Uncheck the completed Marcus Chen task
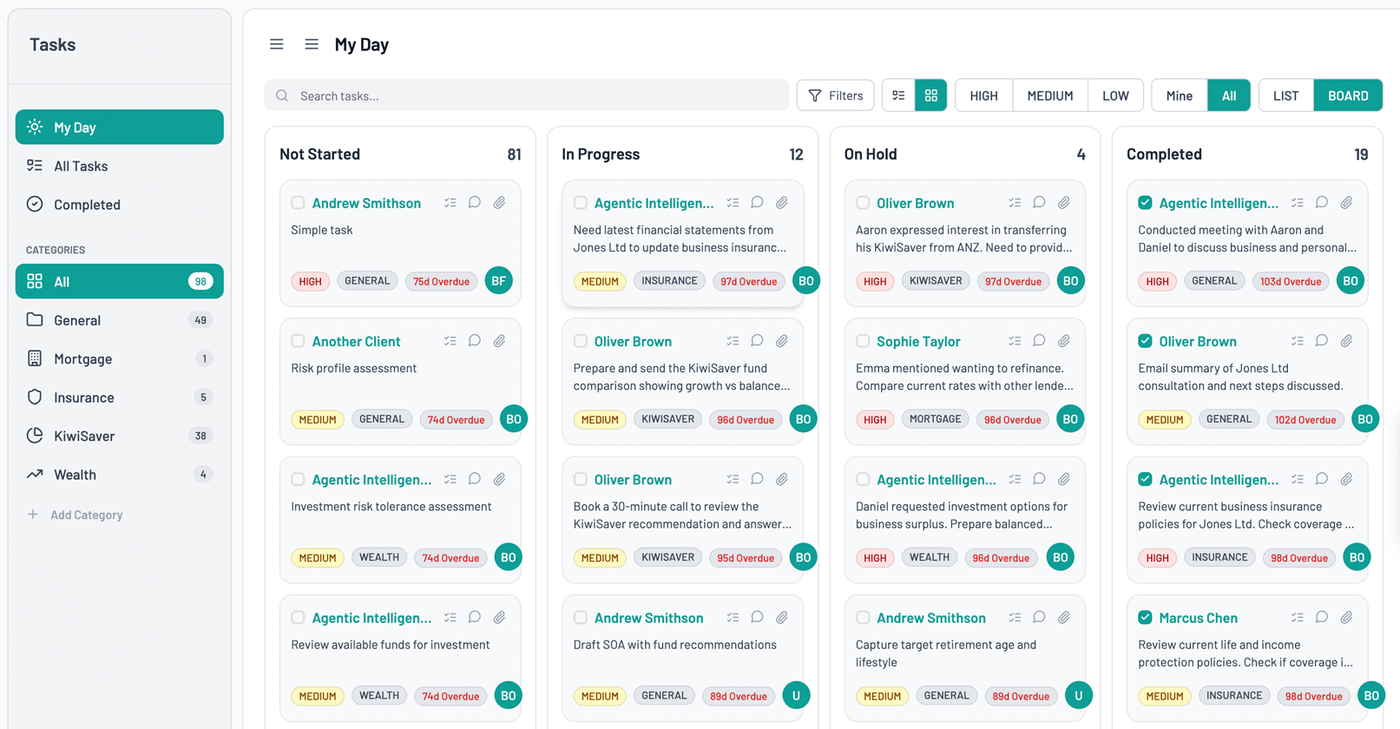Image resolution: width=1400 pixels, height=729 pixels. point(1146,617)
